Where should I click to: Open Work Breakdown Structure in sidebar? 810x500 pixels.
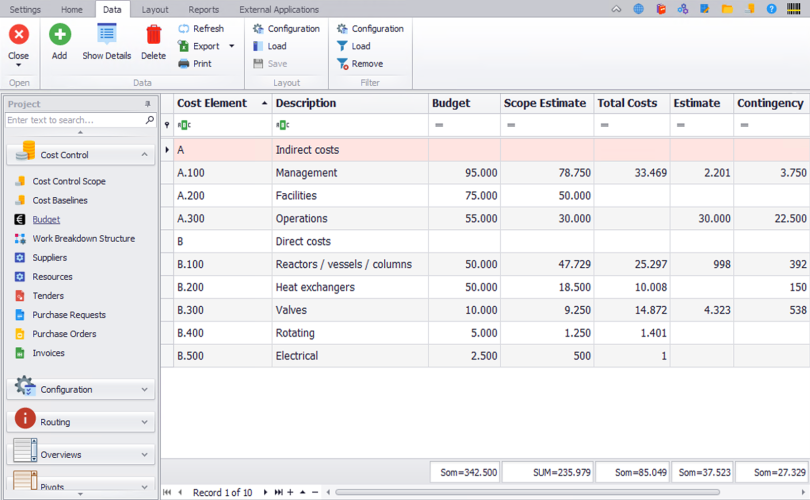pos(82,239)
